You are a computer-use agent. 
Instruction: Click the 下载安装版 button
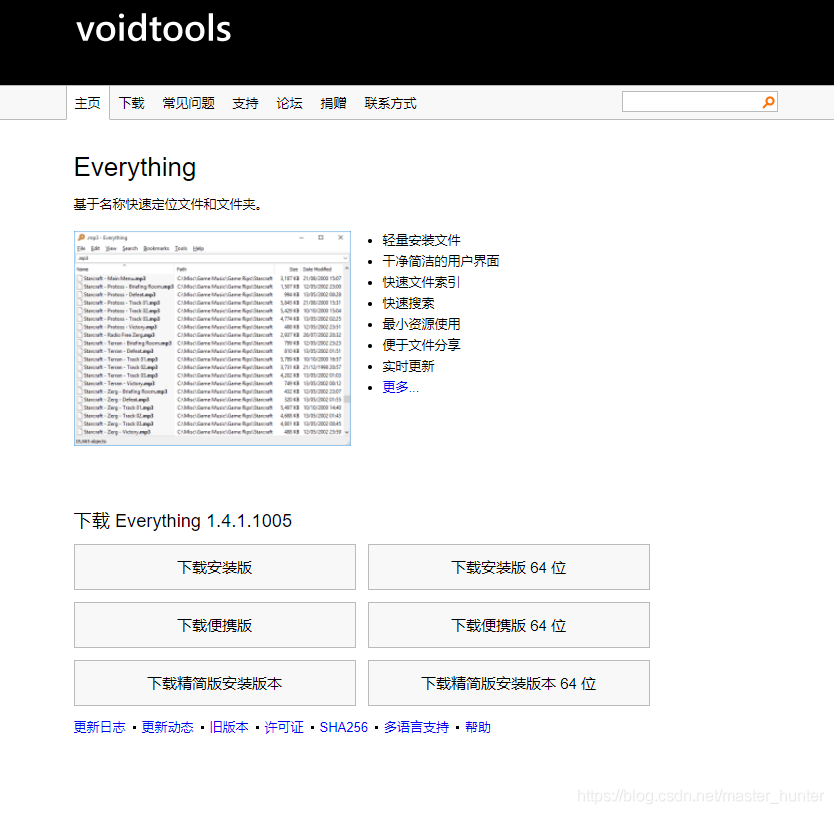point(214,567)
